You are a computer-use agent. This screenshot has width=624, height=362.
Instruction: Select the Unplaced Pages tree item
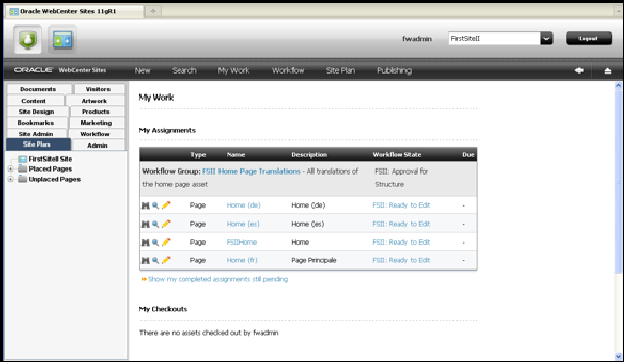coord(55,179)
